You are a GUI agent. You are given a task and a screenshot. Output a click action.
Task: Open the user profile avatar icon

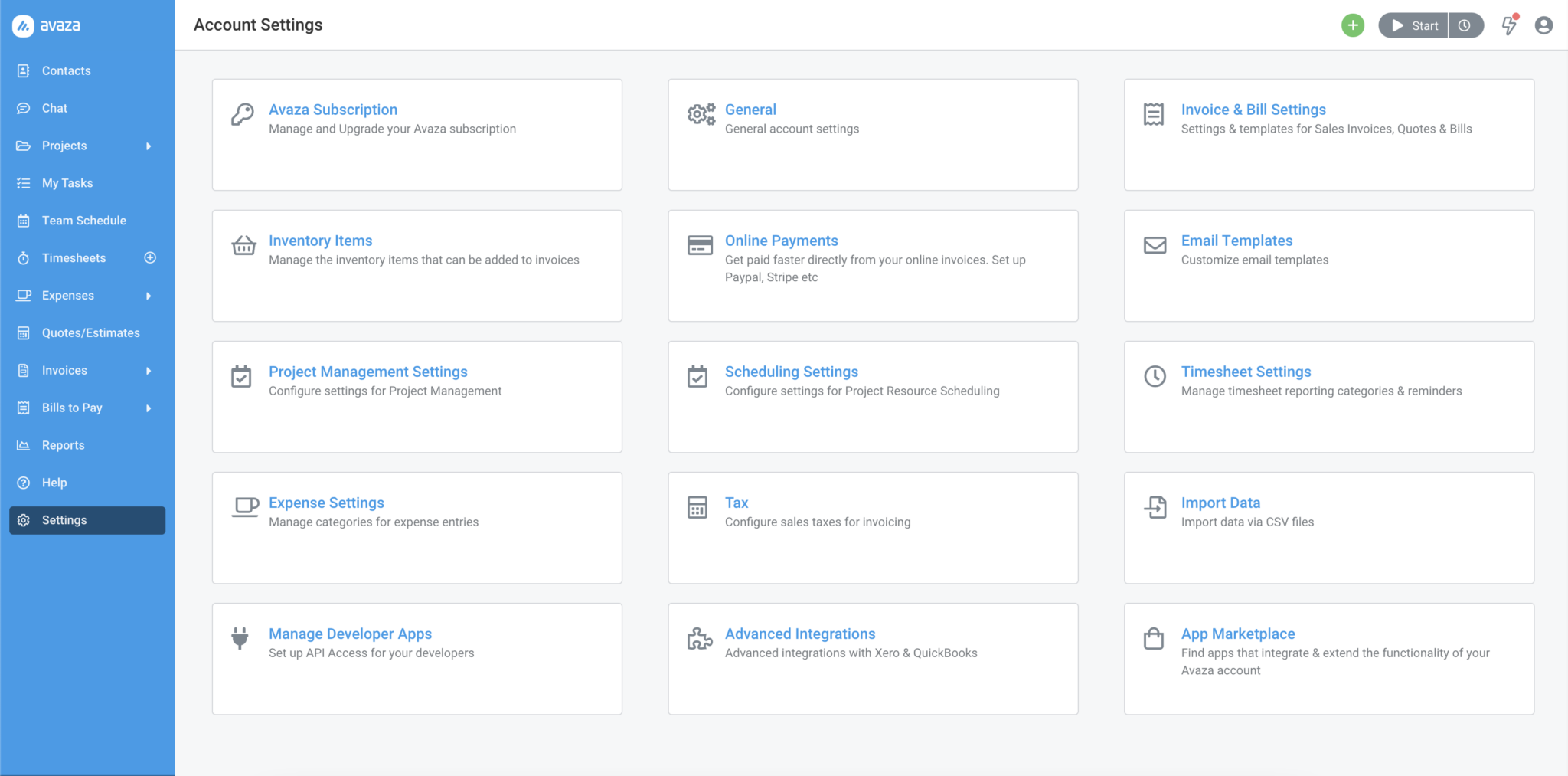coord(1543,25)
